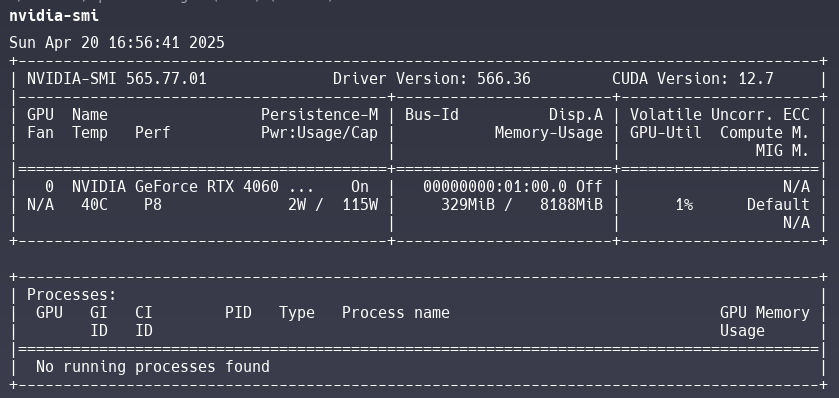
Task: Click the GPU utilization value 1%
Action: [x=684, y=205]
